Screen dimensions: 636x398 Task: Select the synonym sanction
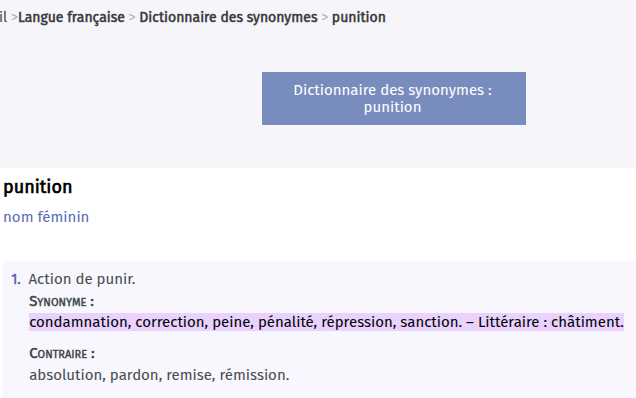coord(430,322)
